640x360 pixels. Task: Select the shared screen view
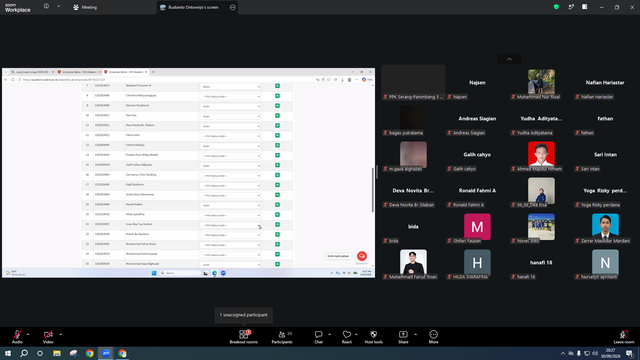point(189,173)
